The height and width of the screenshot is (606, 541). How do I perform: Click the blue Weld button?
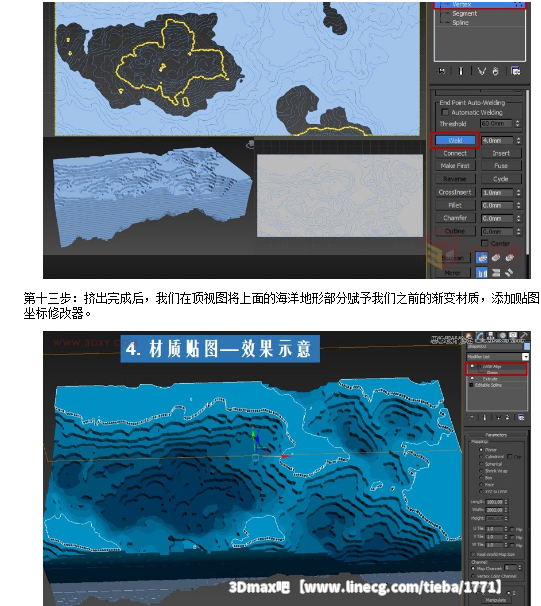pyautogui.click(x=455, y=140)
